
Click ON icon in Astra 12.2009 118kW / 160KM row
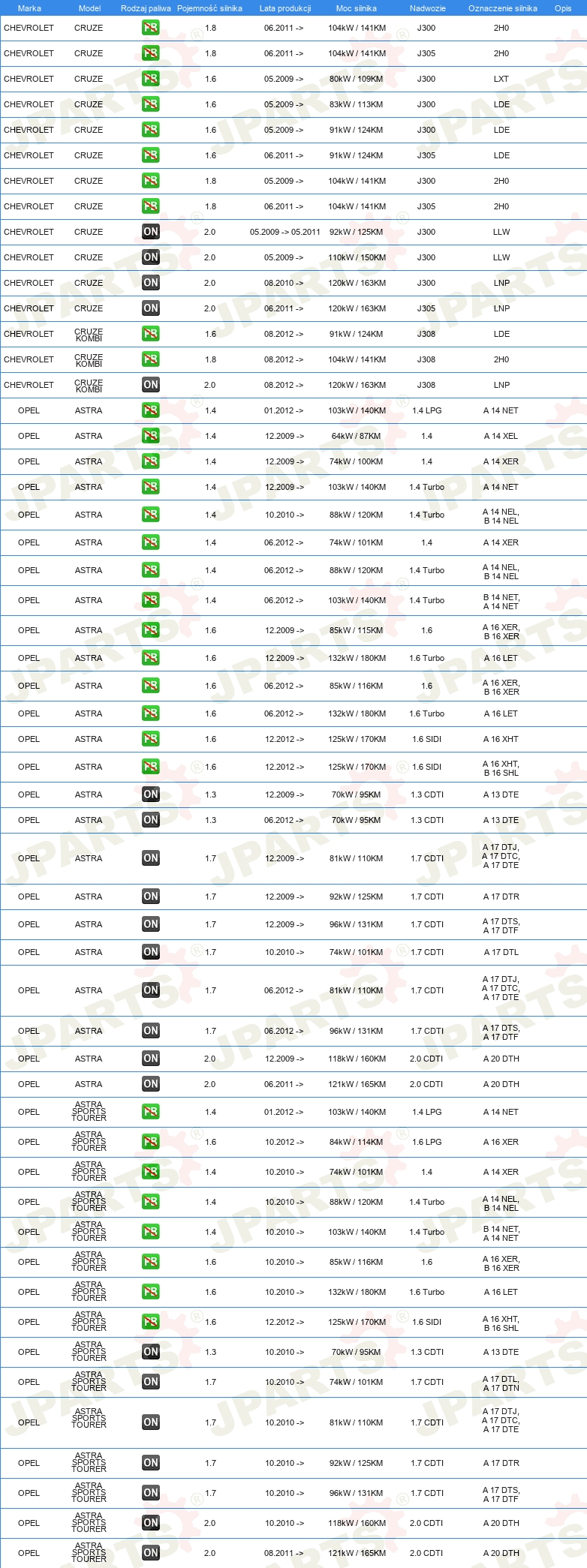151,1059
